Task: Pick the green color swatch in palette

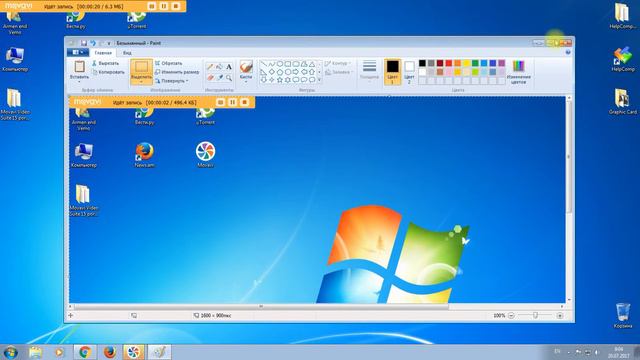Action: point(475,63)
